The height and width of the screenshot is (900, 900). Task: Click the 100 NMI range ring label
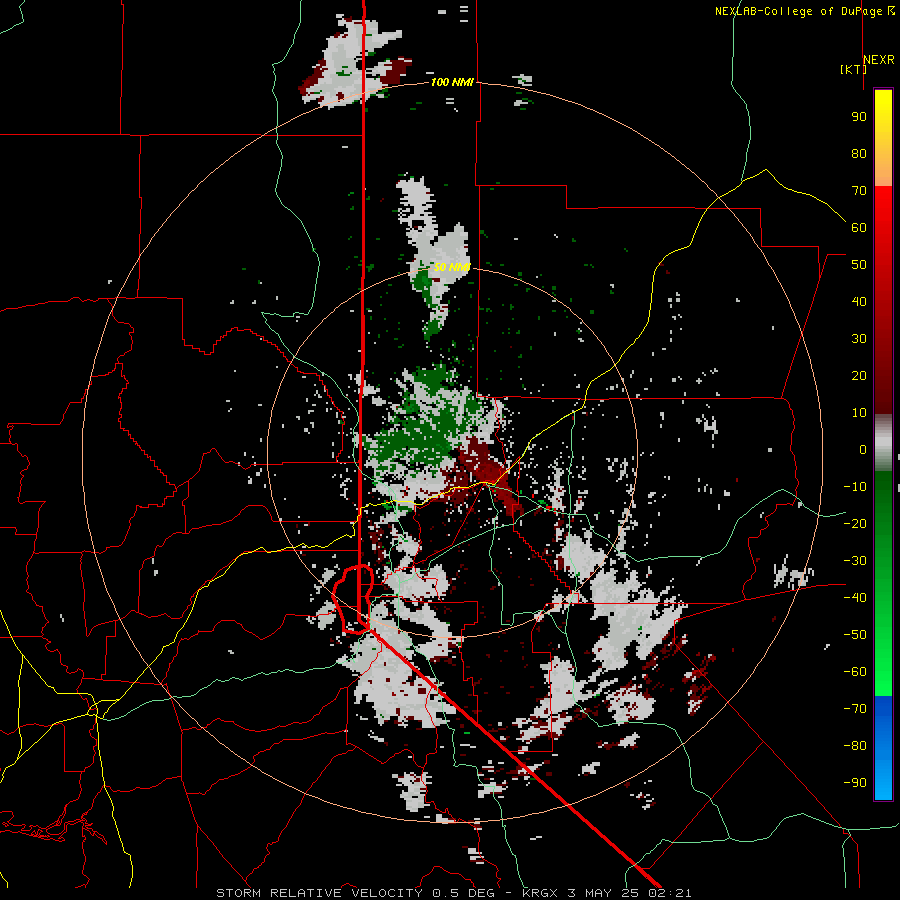click(452, 82)
